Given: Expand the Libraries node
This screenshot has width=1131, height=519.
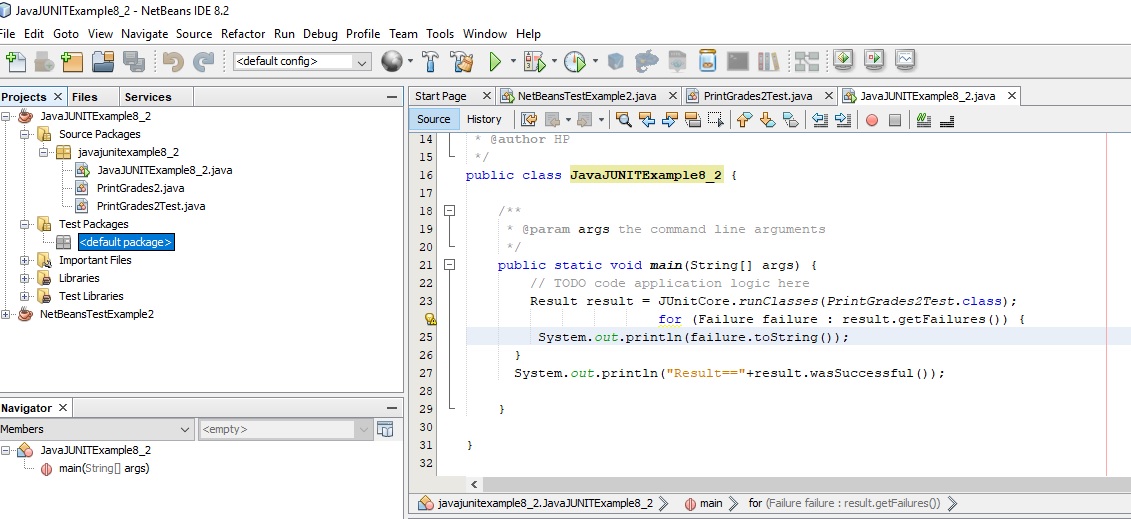Looking at the screenshot, I should pos(25,278).
